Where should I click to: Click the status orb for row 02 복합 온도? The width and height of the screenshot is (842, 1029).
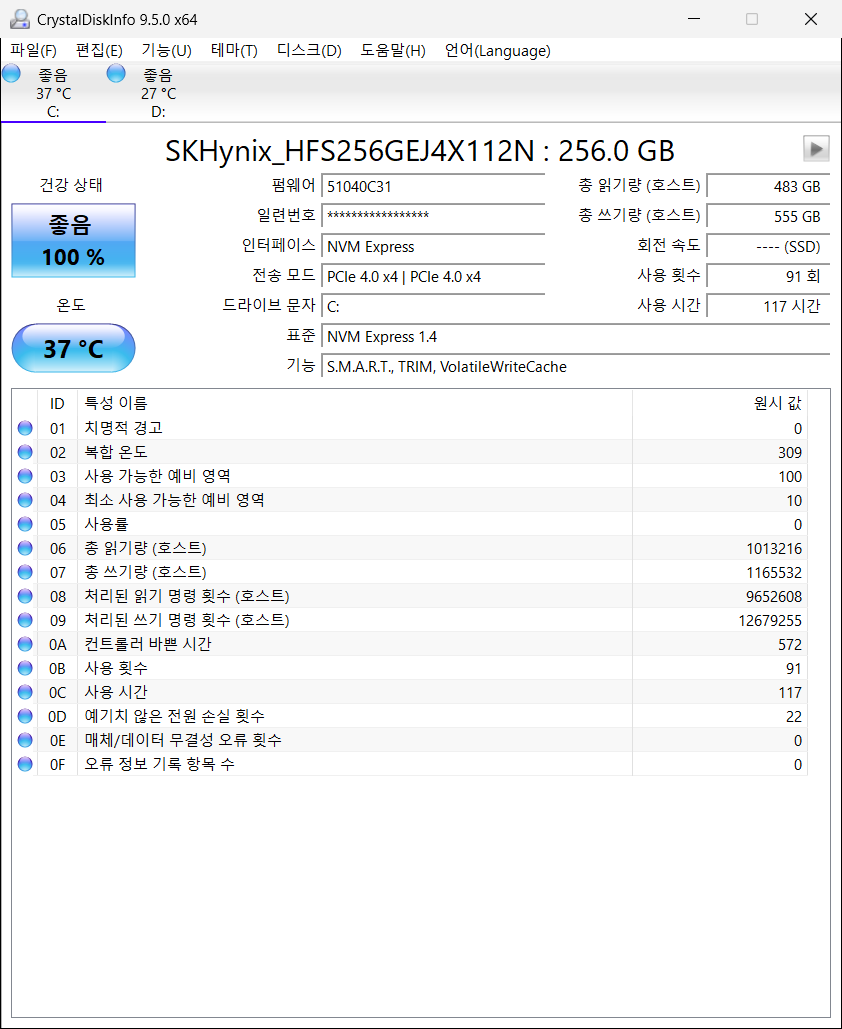pos(25,452)
